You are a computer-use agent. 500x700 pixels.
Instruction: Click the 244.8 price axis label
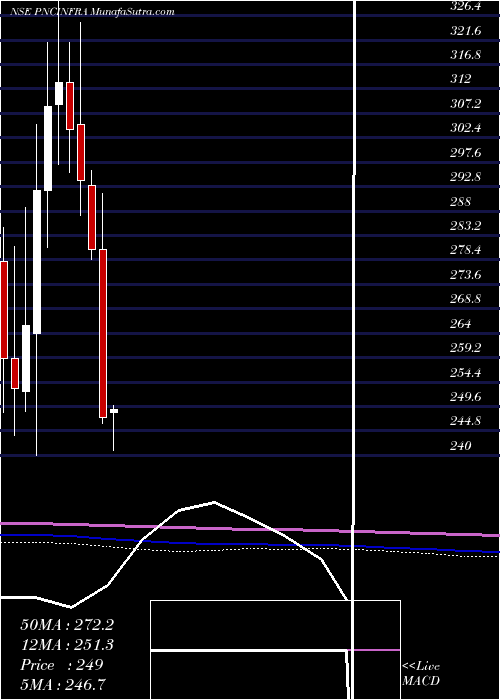[466, 421]
